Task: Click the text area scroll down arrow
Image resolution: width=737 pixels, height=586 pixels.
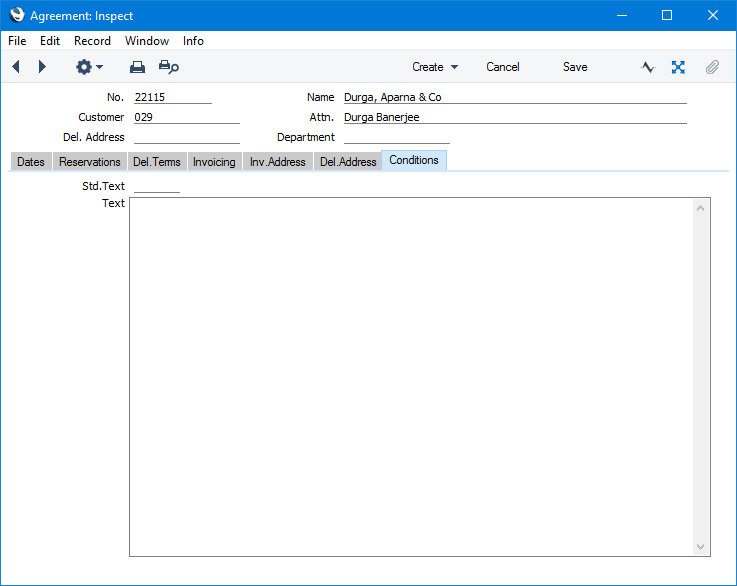Action: 700,547
